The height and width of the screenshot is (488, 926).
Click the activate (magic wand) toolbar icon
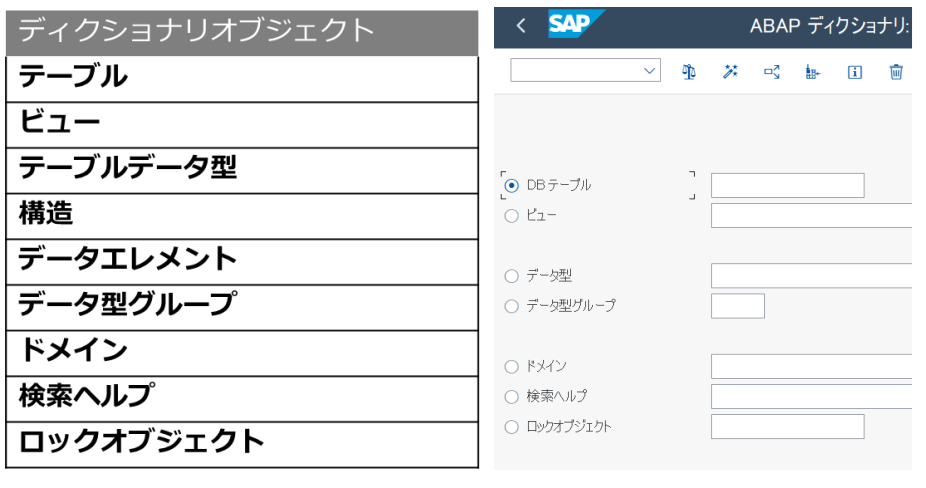tap(731, 72)
